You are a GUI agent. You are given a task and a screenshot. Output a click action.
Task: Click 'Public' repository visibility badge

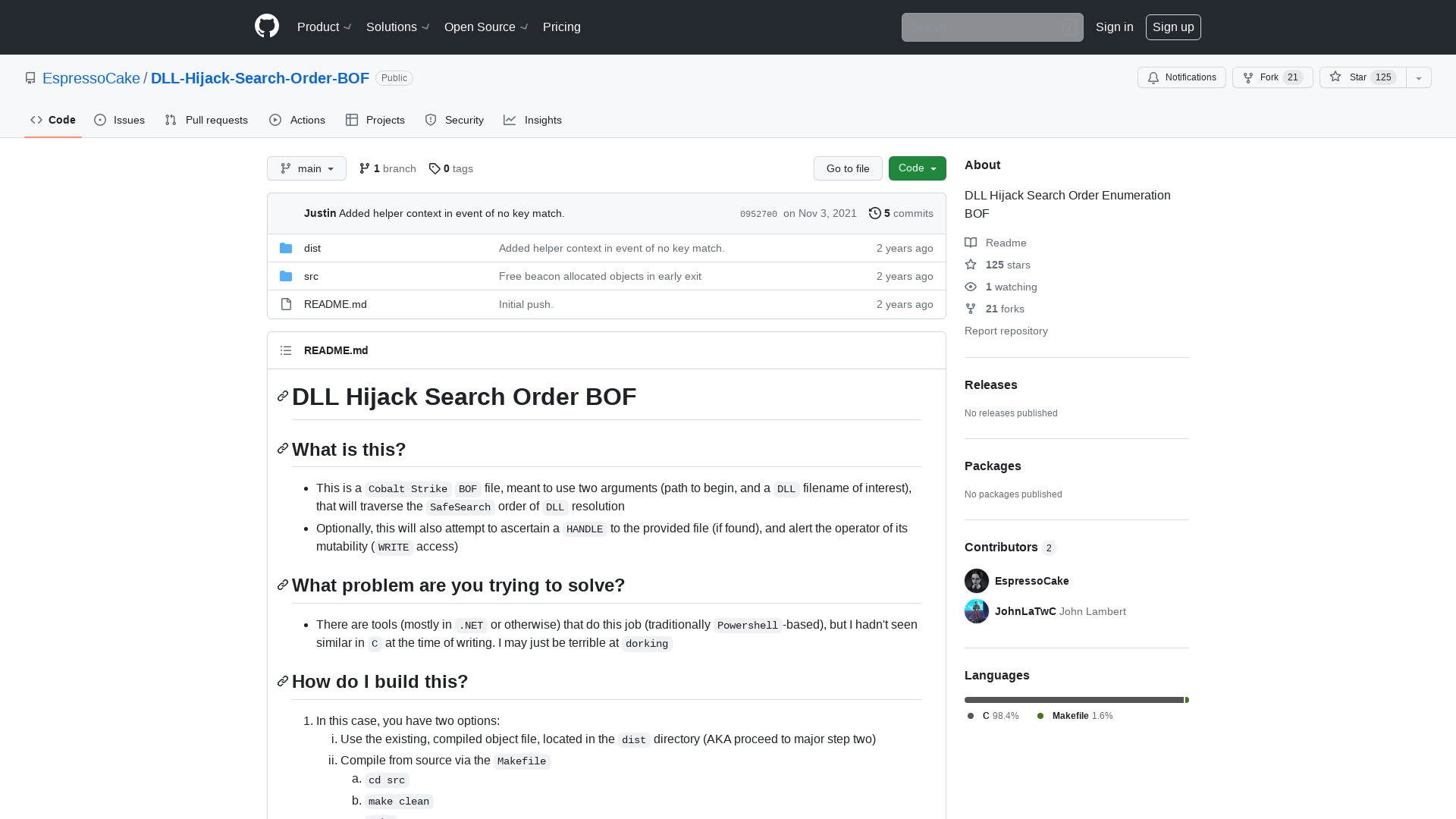[394, 78]
